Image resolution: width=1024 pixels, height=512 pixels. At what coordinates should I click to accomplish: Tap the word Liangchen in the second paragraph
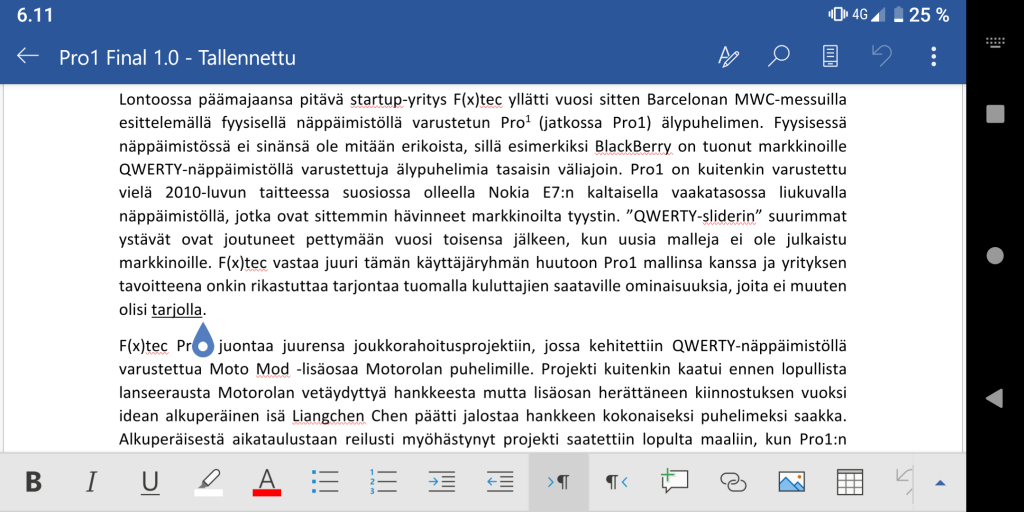pyautogui.click(x=328, y=415)
